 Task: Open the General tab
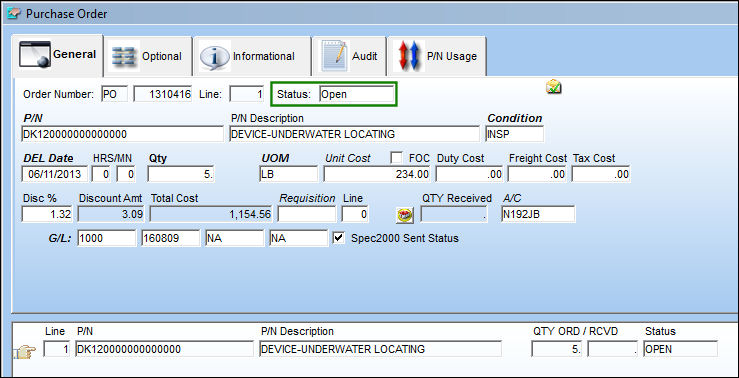coord(57,55)
